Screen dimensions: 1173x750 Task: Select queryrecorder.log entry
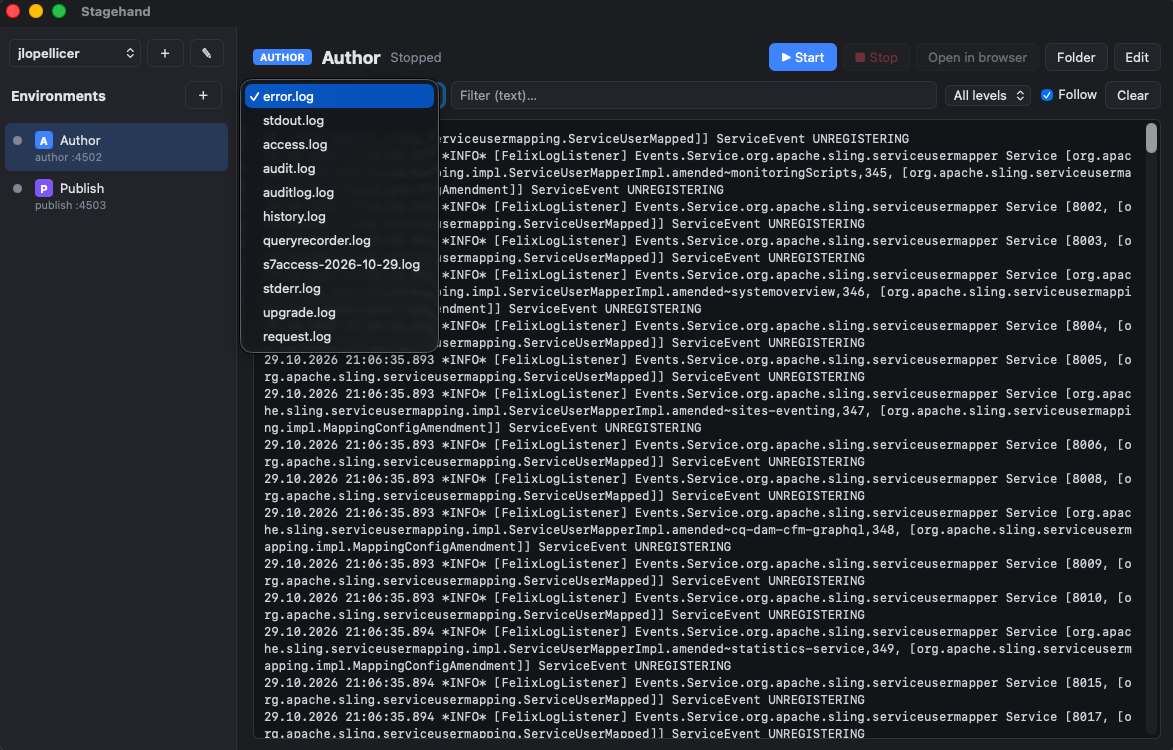tap(340, 240)
